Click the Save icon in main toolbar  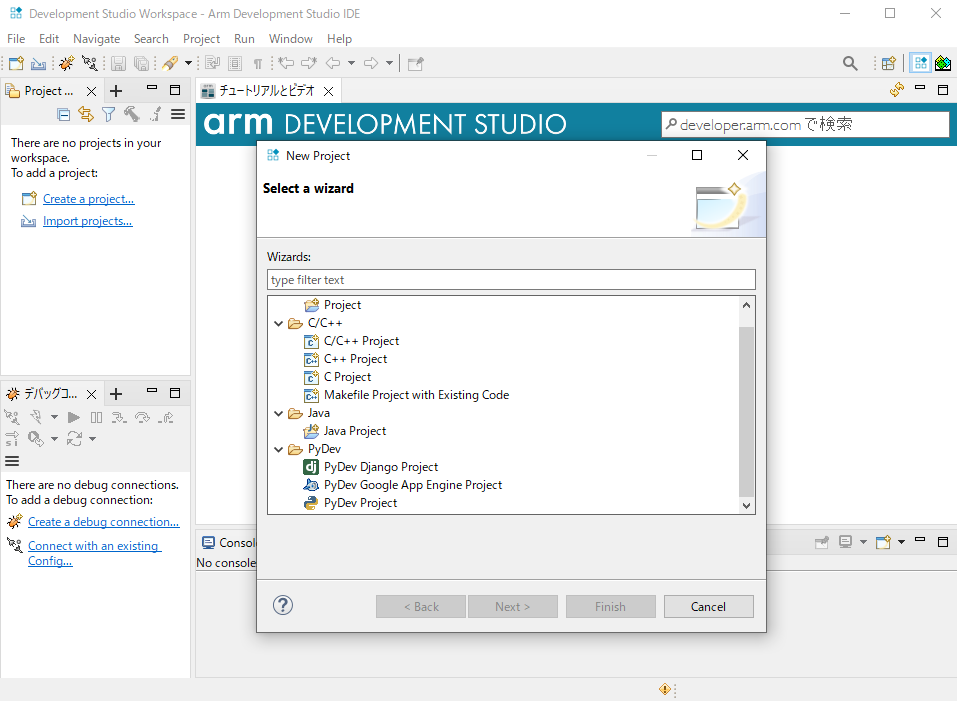click(118, 63)
